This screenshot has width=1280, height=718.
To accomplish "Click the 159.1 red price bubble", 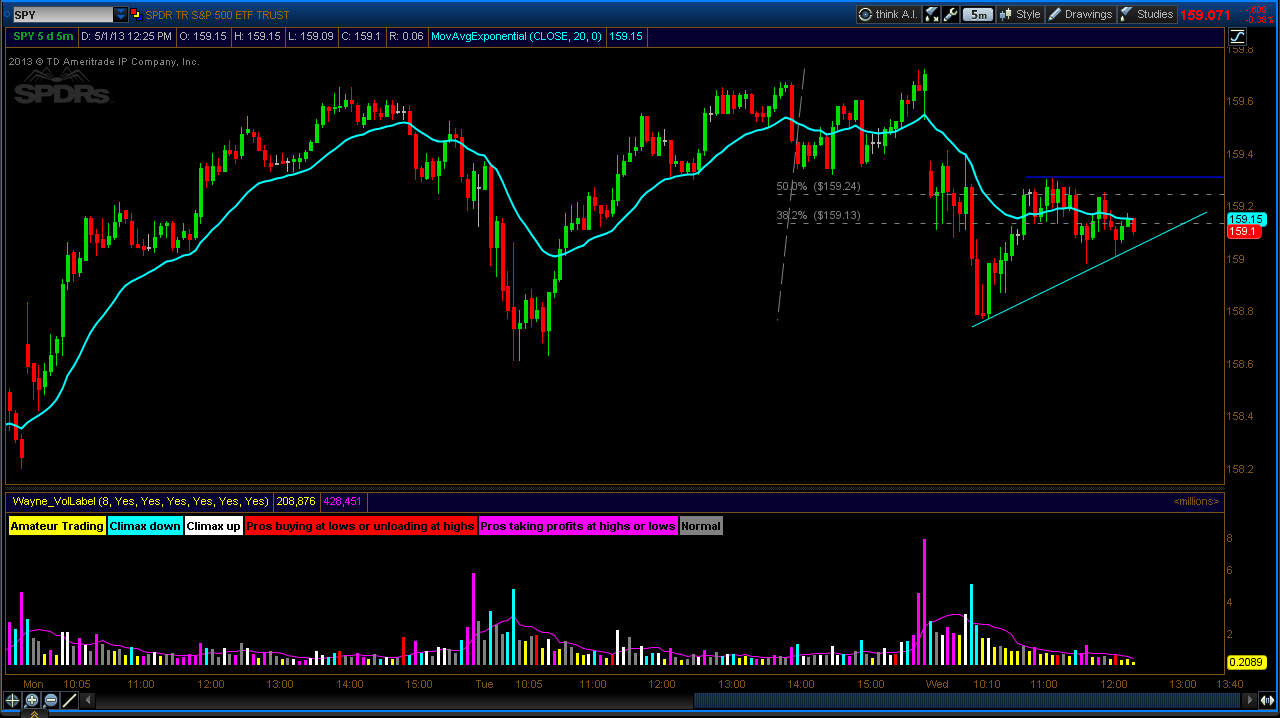I will tap(1244, 232).
